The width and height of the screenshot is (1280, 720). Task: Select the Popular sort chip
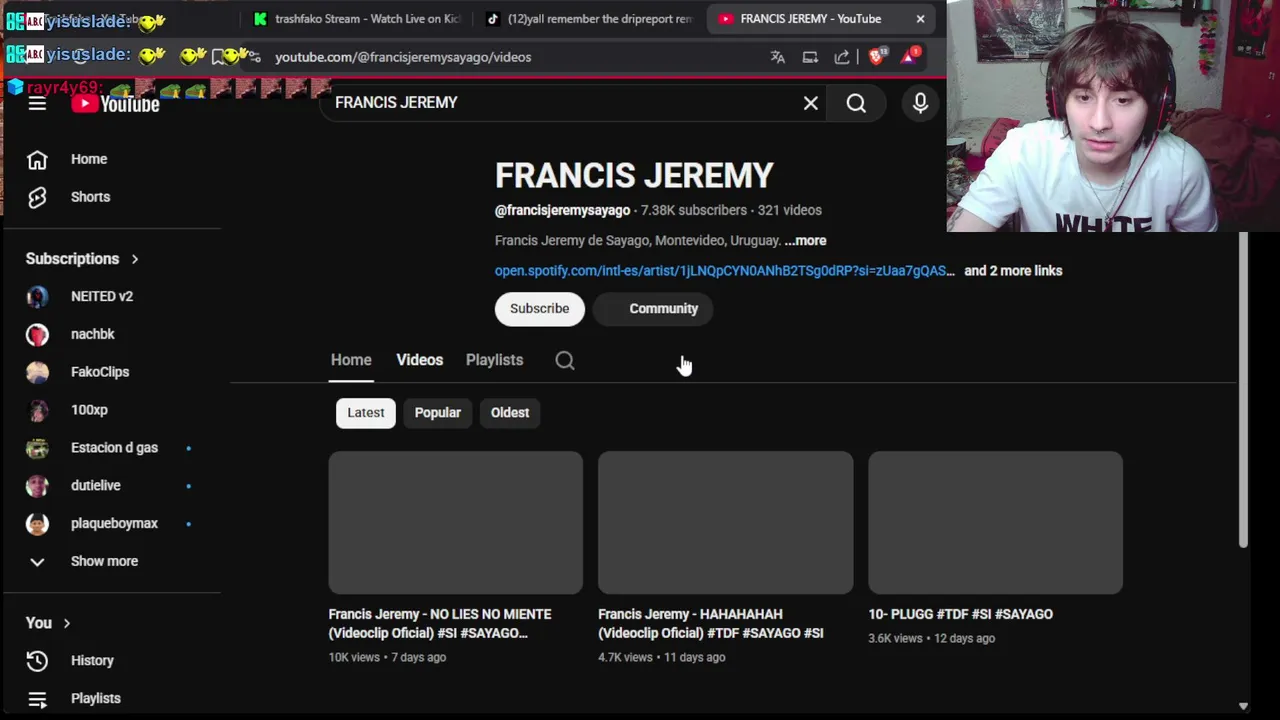[x=438, y=413]
